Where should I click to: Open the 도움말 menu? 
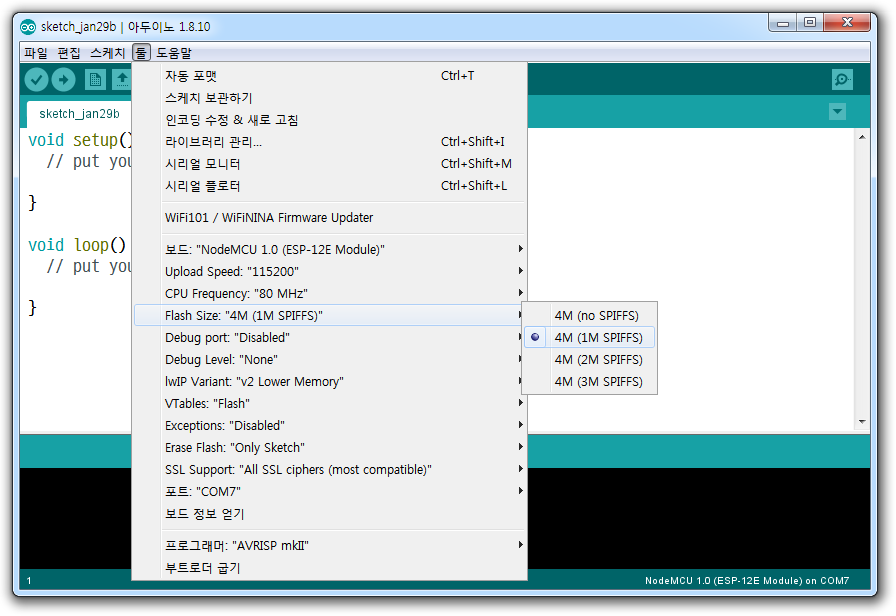[x=174, y=53]
